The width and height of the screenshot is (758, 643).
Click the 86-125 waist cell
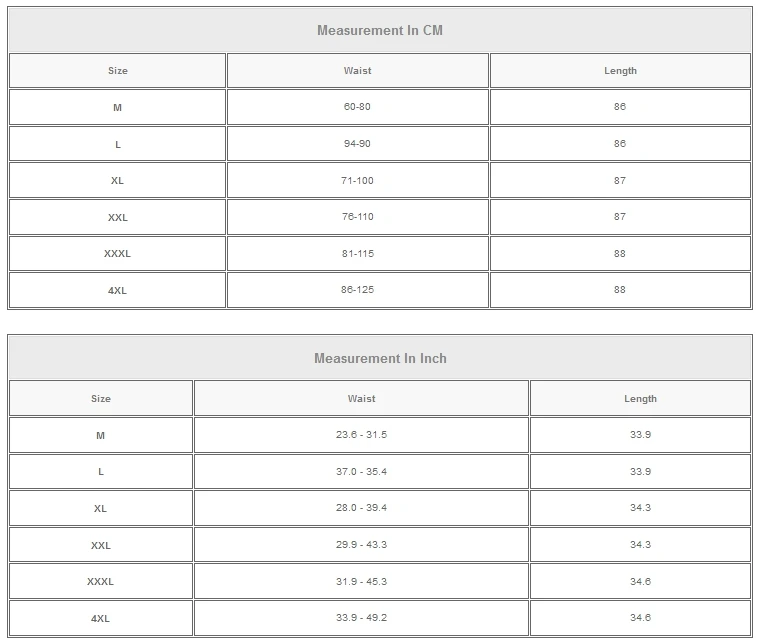[x=357, y=290]
